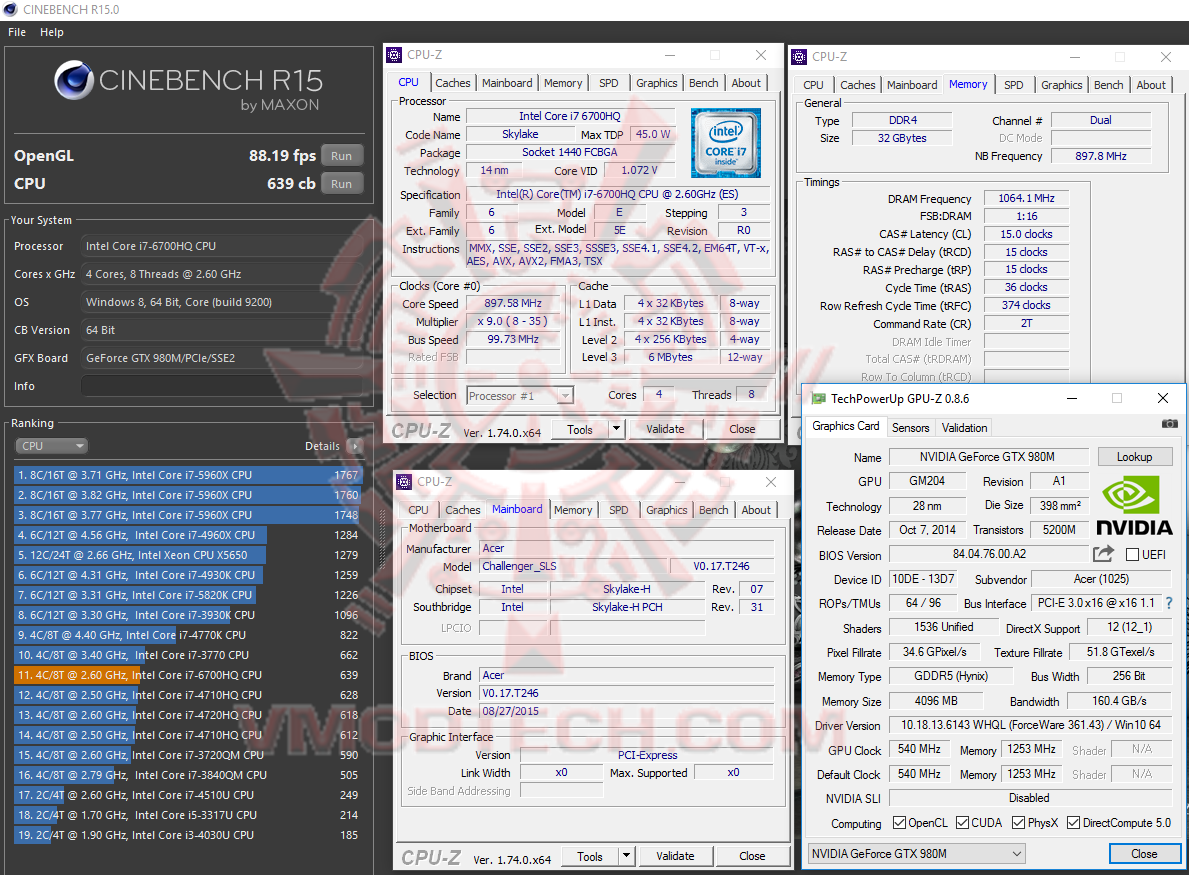1189x875 pixels.
Task: Open the Help menu in Cinebench
Action: tap(52, 32)
